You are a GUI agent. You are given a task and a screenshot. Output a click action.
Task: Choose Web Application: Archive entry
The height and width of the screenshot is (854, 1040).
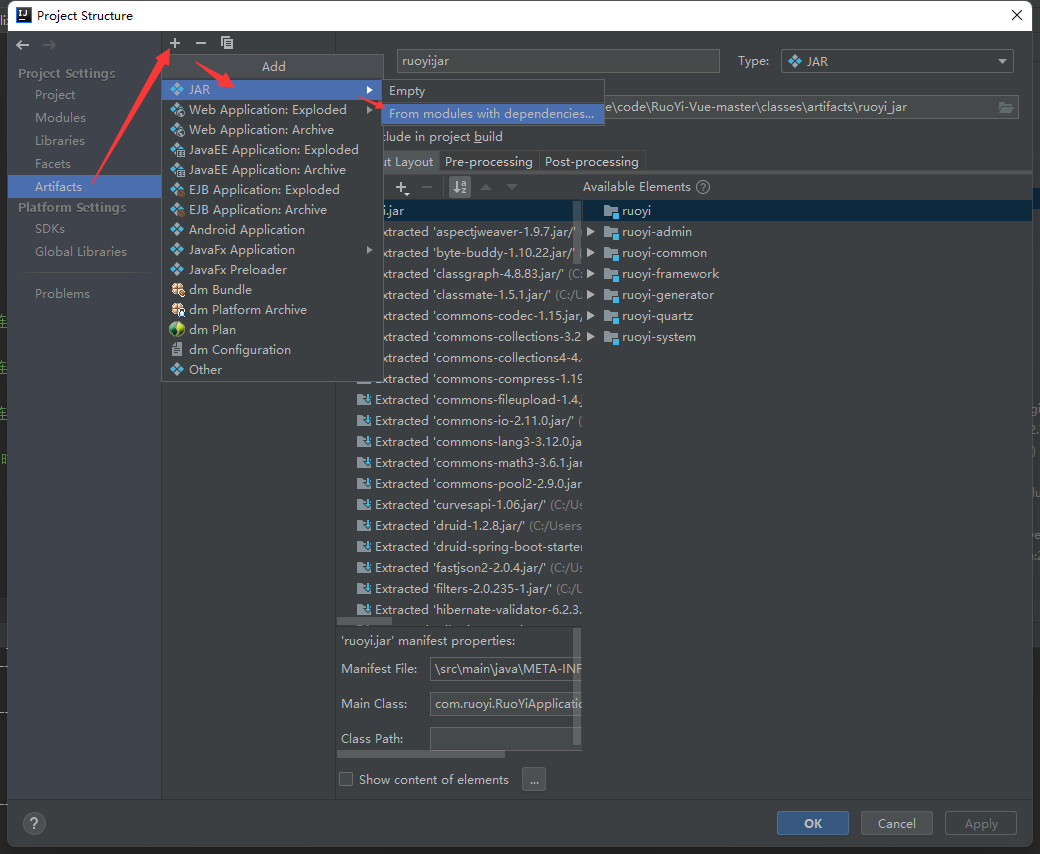pyautogui.click(x=272, y=130)
